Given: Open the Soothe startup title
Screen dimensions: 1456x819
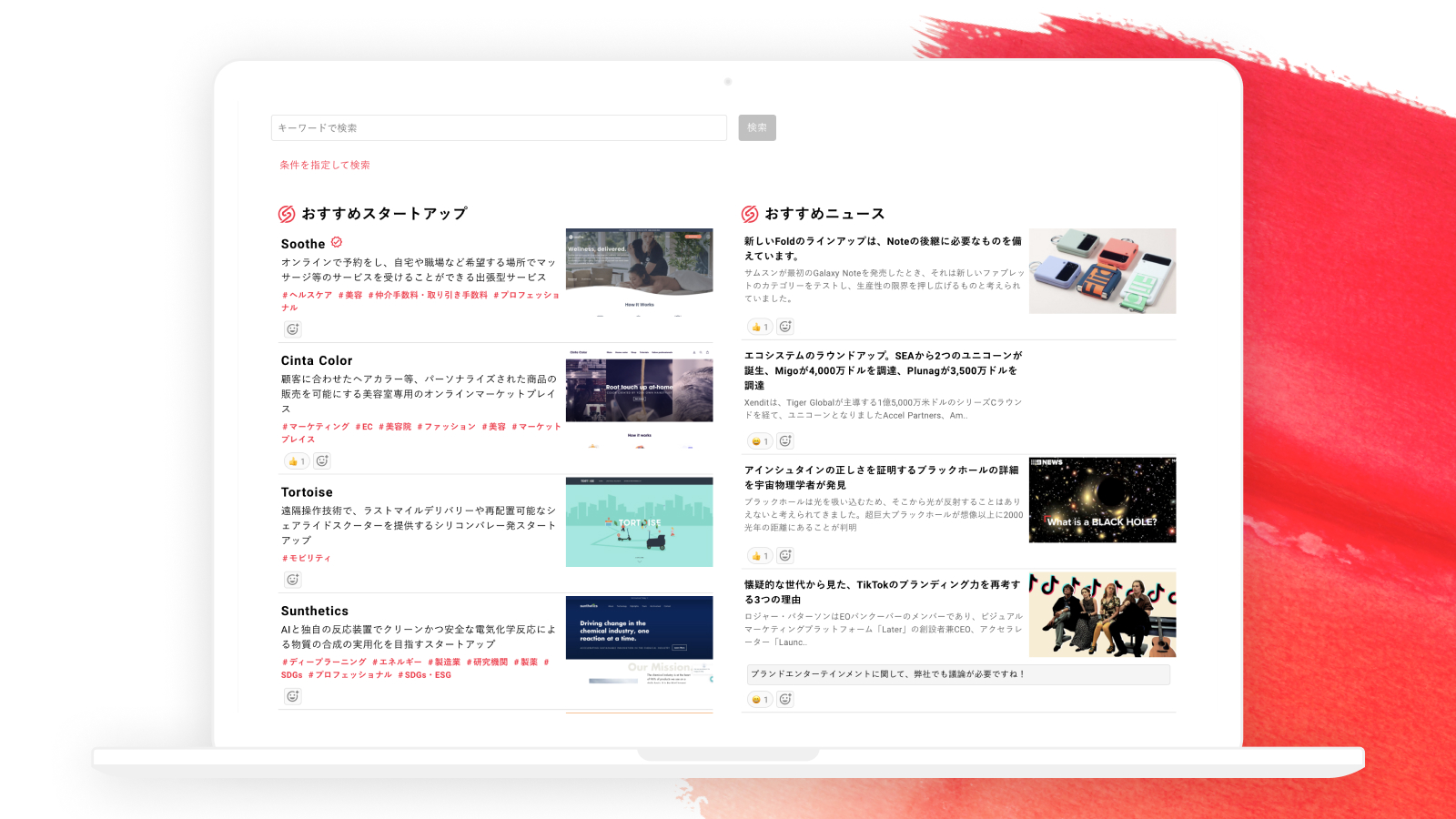Looking at the screenshot, I should tap(303, 244).
